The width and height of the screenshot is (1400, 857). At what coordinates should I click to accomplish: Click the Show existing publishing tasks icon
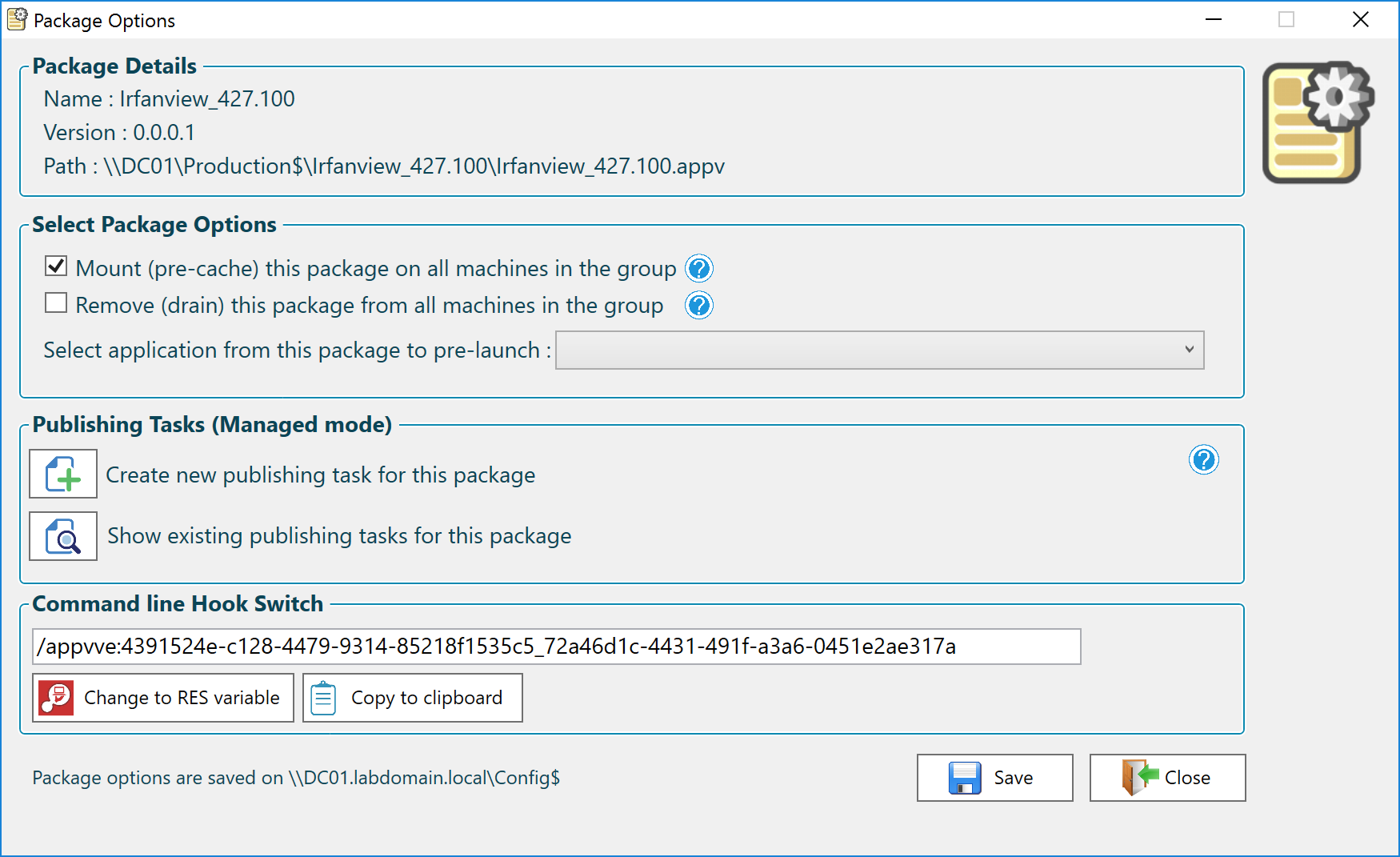63,536
